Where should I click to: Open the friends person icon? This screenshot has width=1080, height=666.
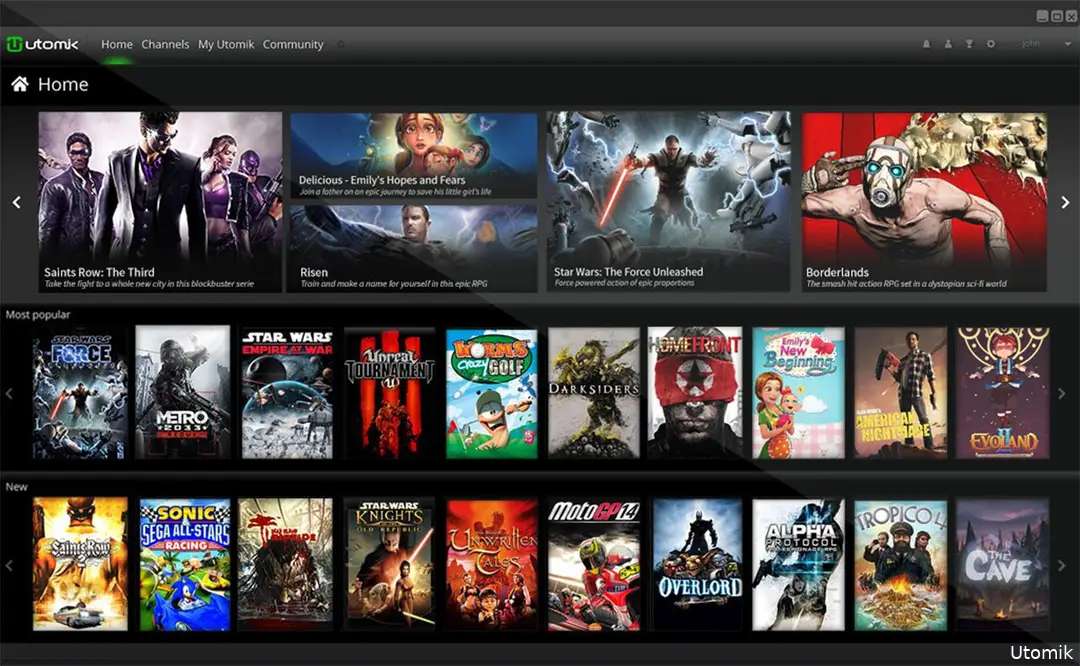948,44
